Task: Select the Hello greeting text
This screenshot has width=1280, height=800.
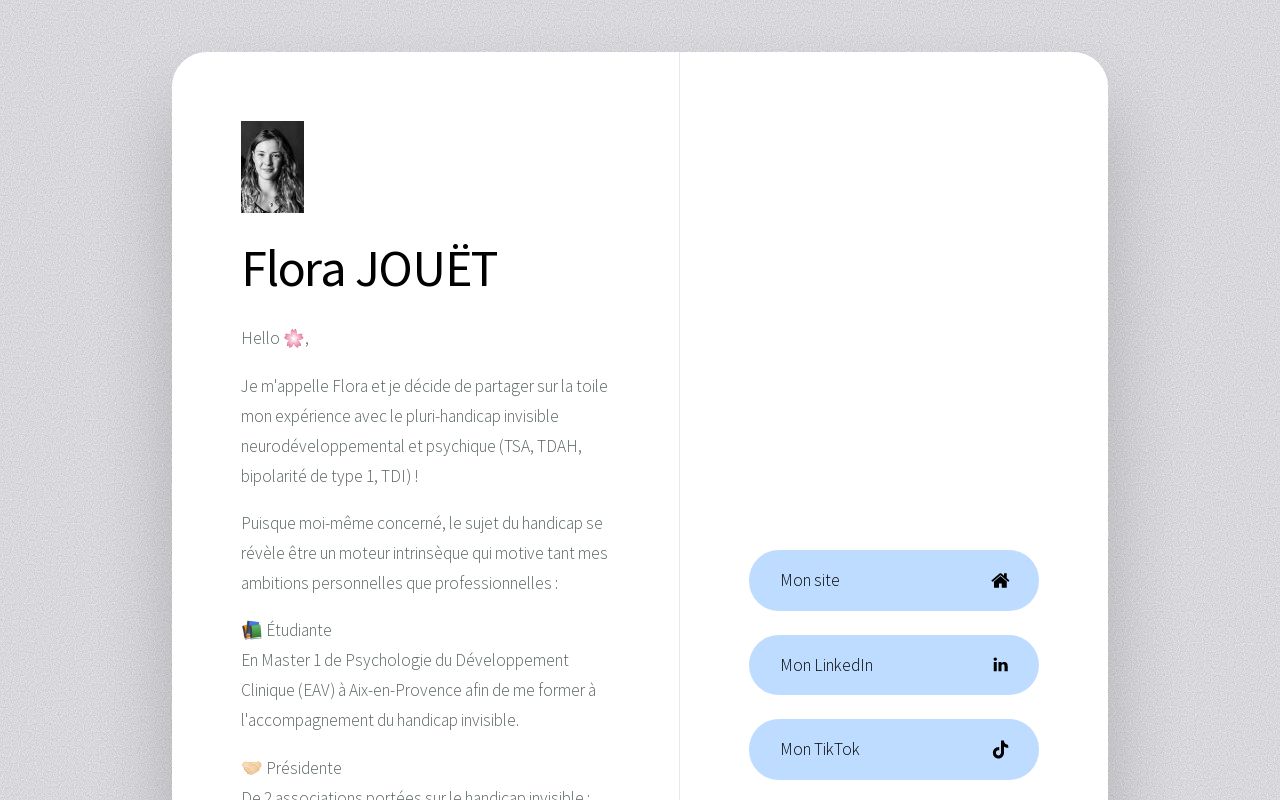Action: click(x=263, y=338)
